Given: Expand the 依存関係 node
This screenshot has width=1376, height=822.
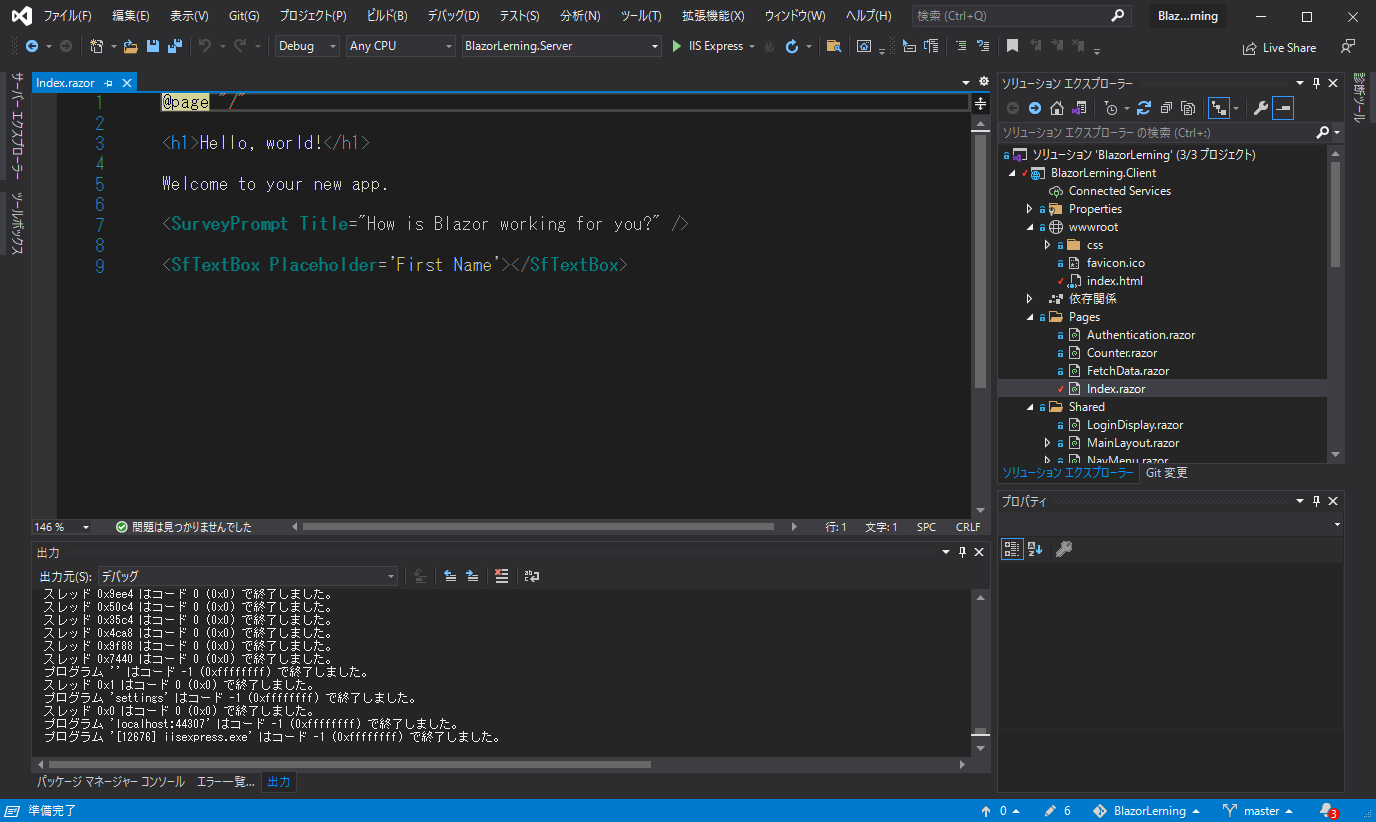Looking at the screenshot, I should coord(1029,299).
